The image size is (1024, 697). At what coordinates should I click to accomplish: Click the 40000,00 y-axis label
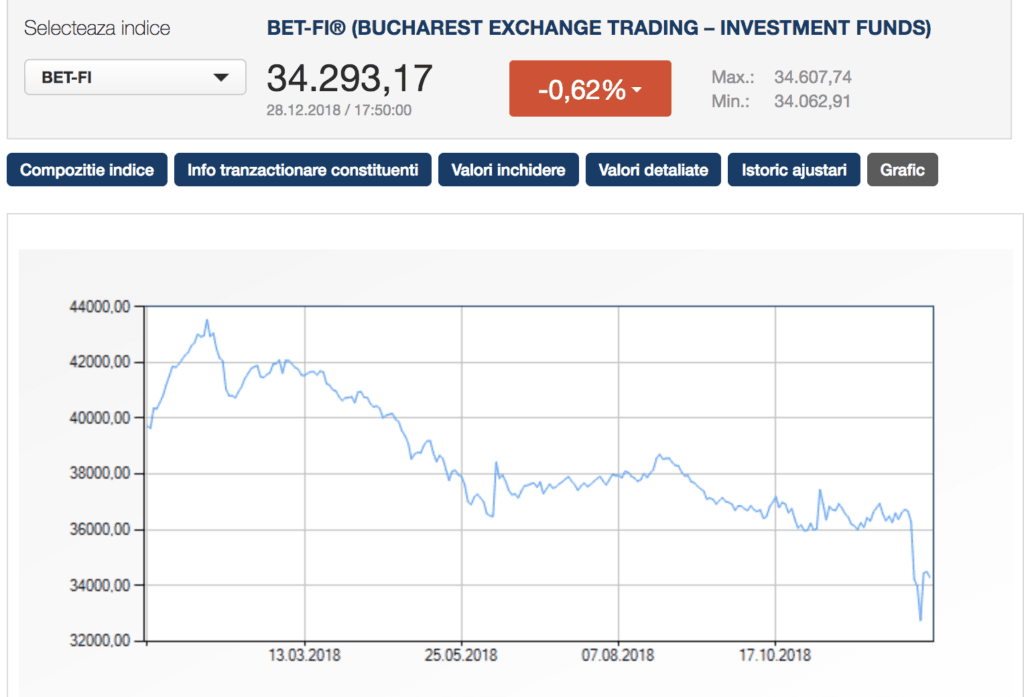[x=100, y=418]
